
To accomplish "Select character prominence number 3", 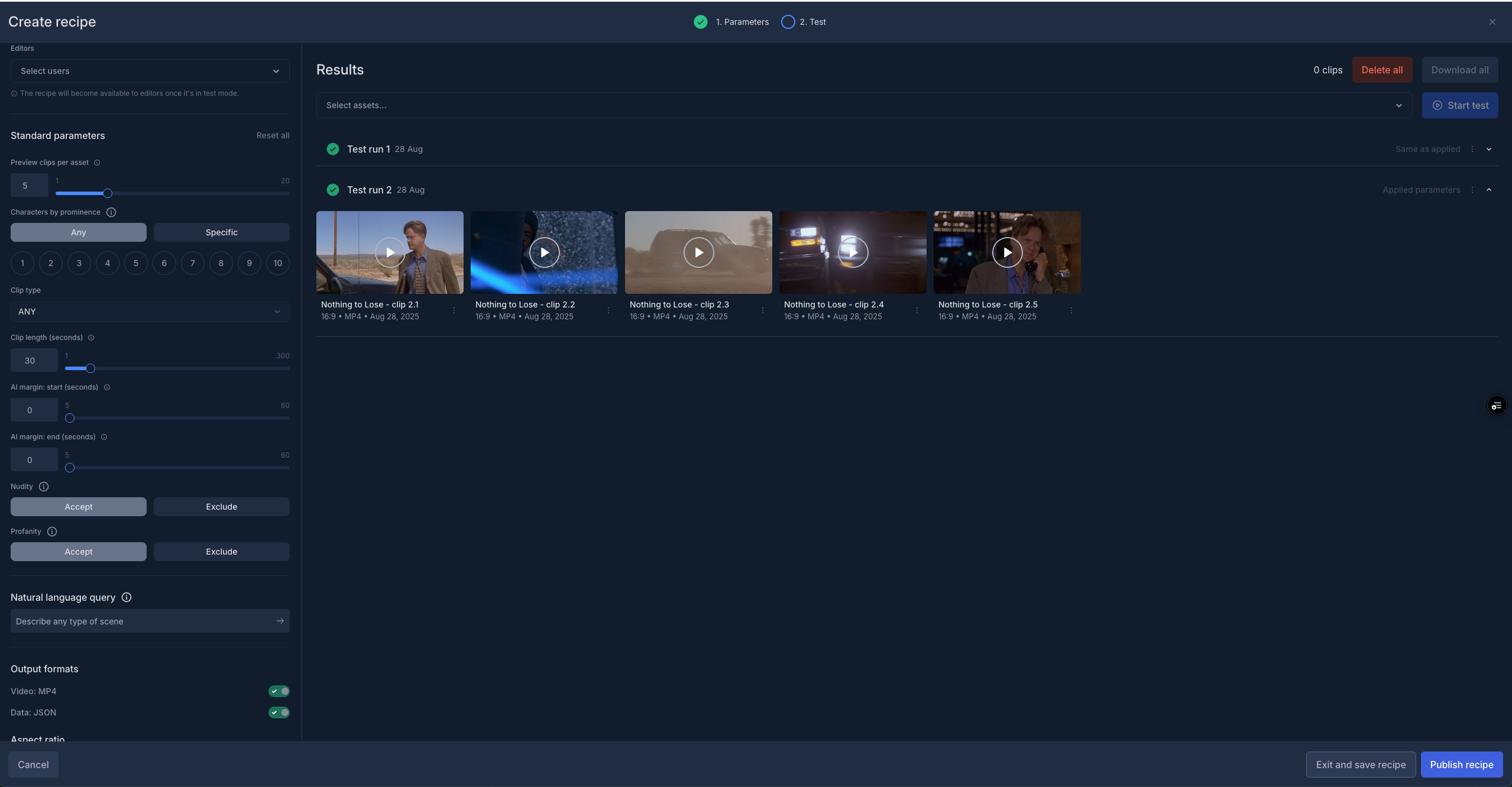I will (79, 263).
